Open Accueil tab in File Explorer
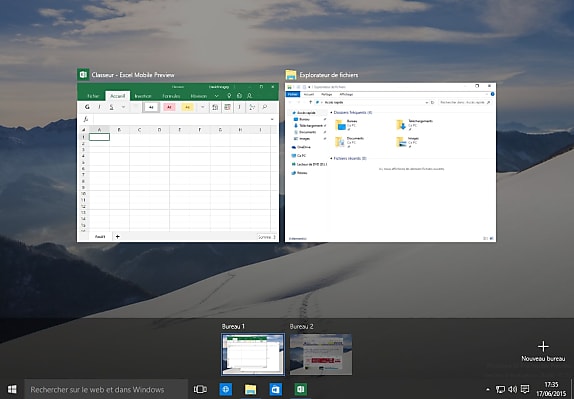This screenshot has height=399, width=574. click(x=309, y=94)
